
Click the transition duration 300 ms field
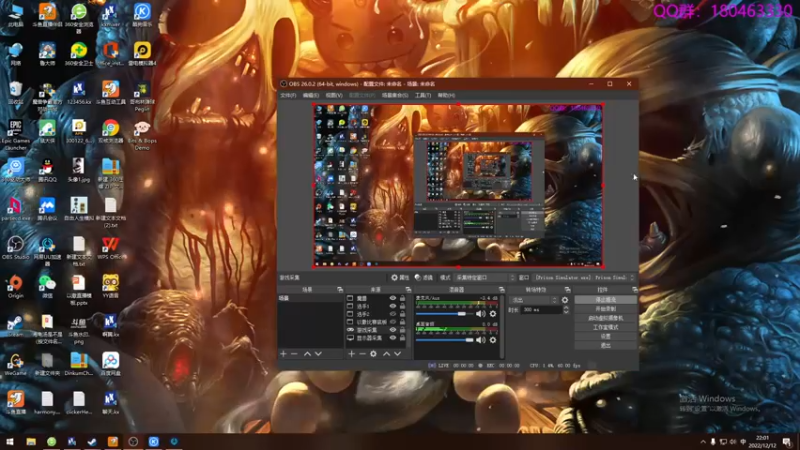541,310
